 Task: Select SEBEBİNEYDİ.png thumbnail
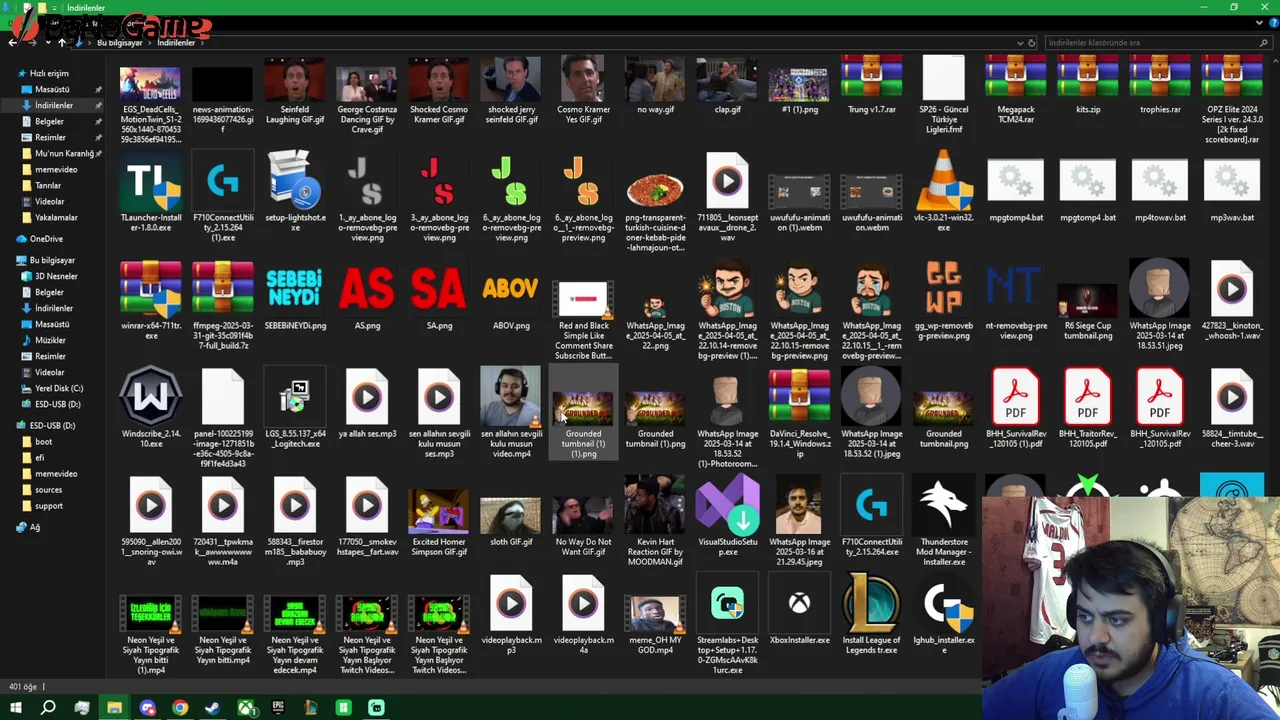pyautogui.click(x=294, y=289)
